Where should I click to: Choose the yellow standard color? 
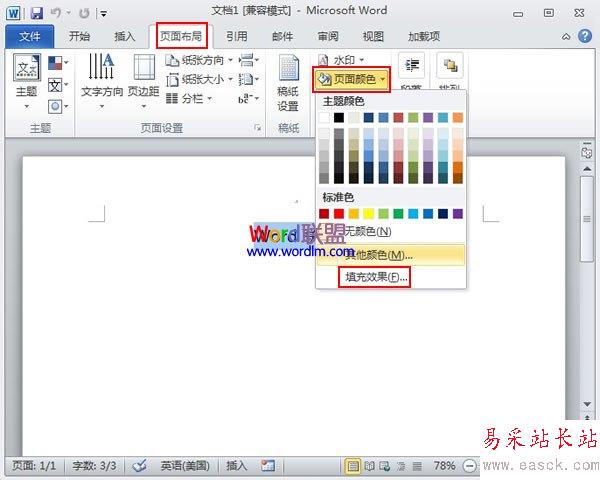(x=368, y=214)
